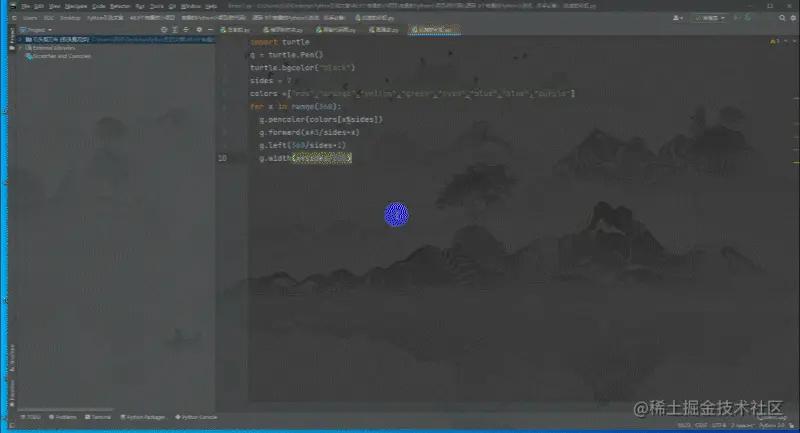Viewport: 800px width, 433px height.
Task: Open IDE settings gear in top-right
Action: [793, 18]
